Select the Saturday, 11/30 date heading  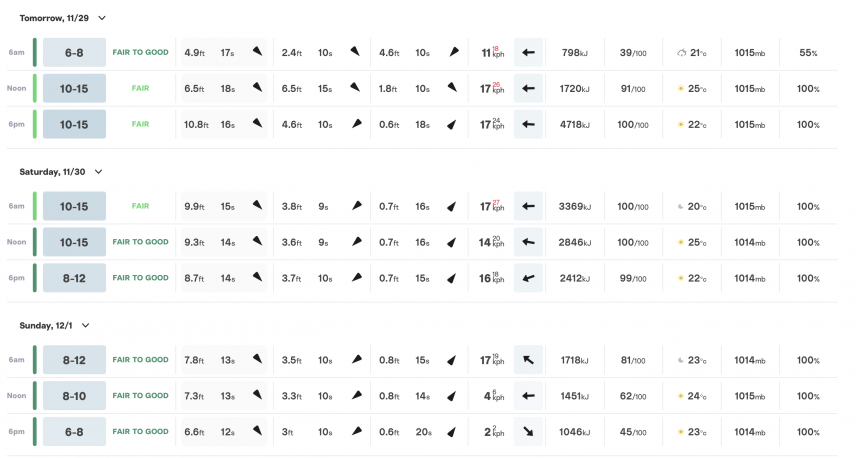[x=52, y=172]
